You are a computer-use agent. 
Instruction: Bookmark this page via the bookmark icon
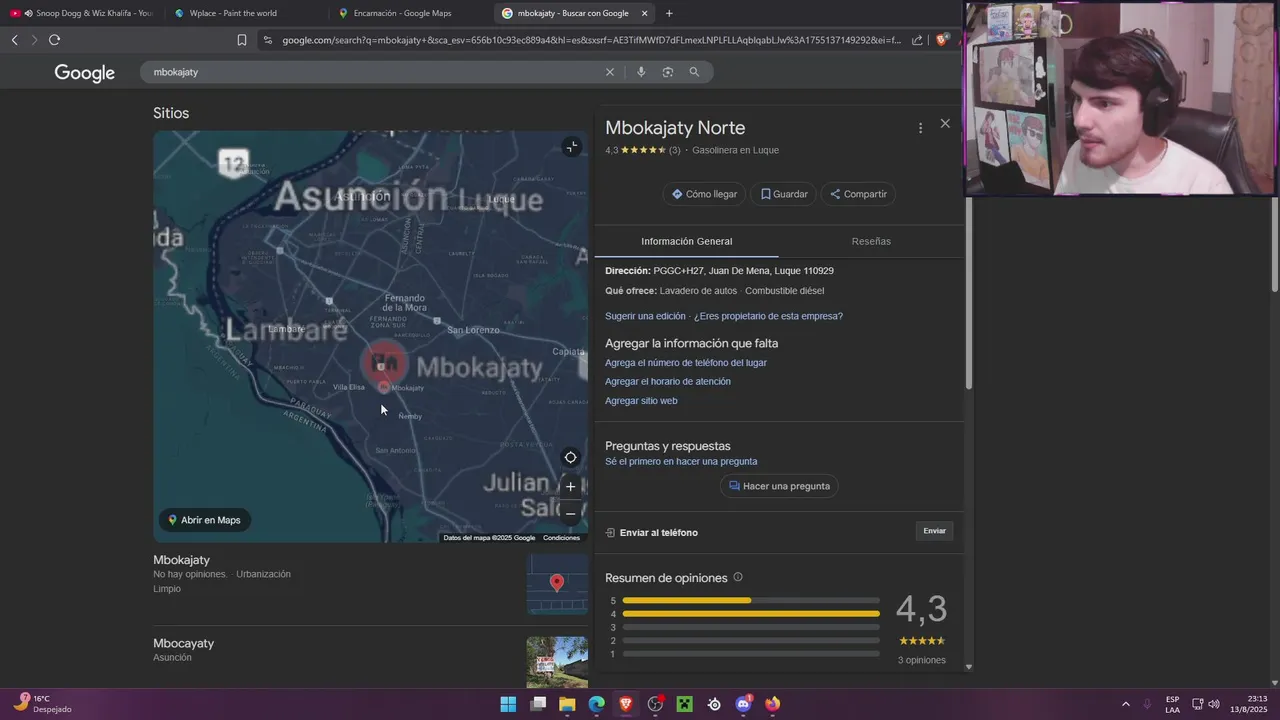[242, 40]
